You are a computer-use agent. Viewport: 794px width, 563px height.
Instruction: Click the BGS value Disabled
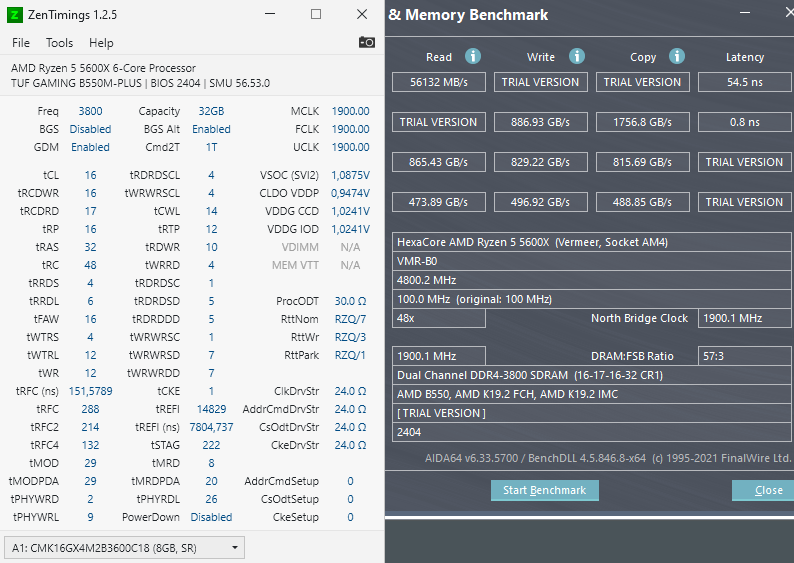coord(90,129)
